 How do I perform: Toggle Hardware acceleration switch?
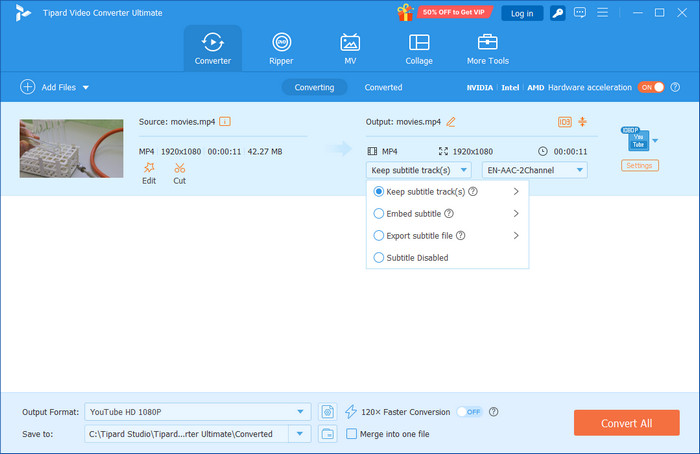(651, 88)
